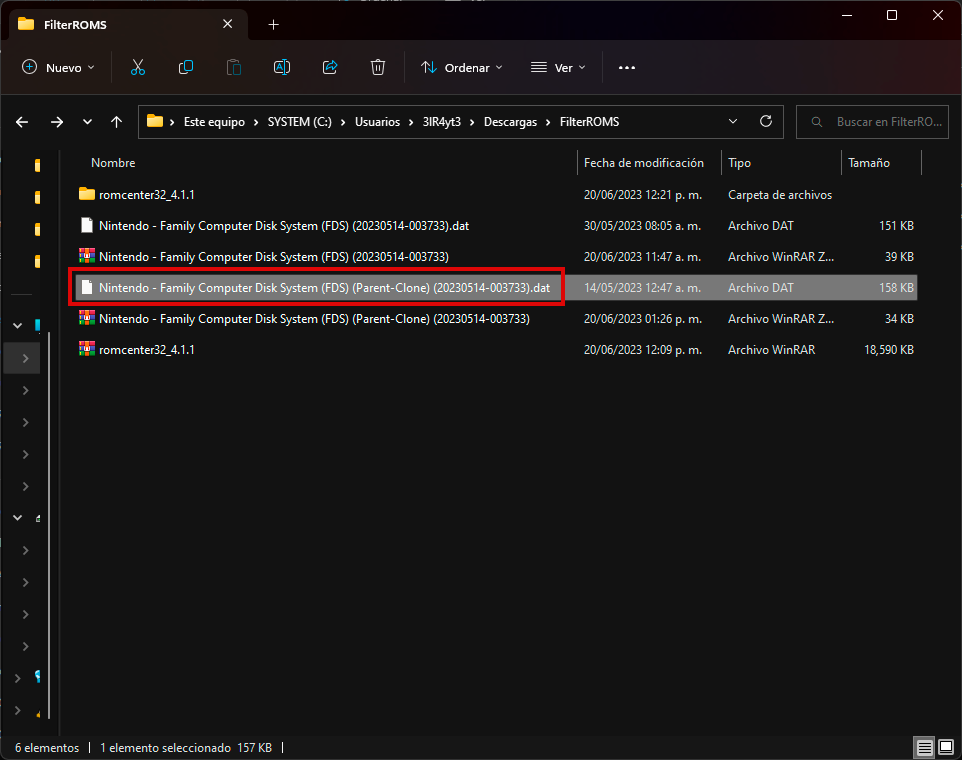
Task: Click 3lR4yt3 in the address path
Action: 442,122
